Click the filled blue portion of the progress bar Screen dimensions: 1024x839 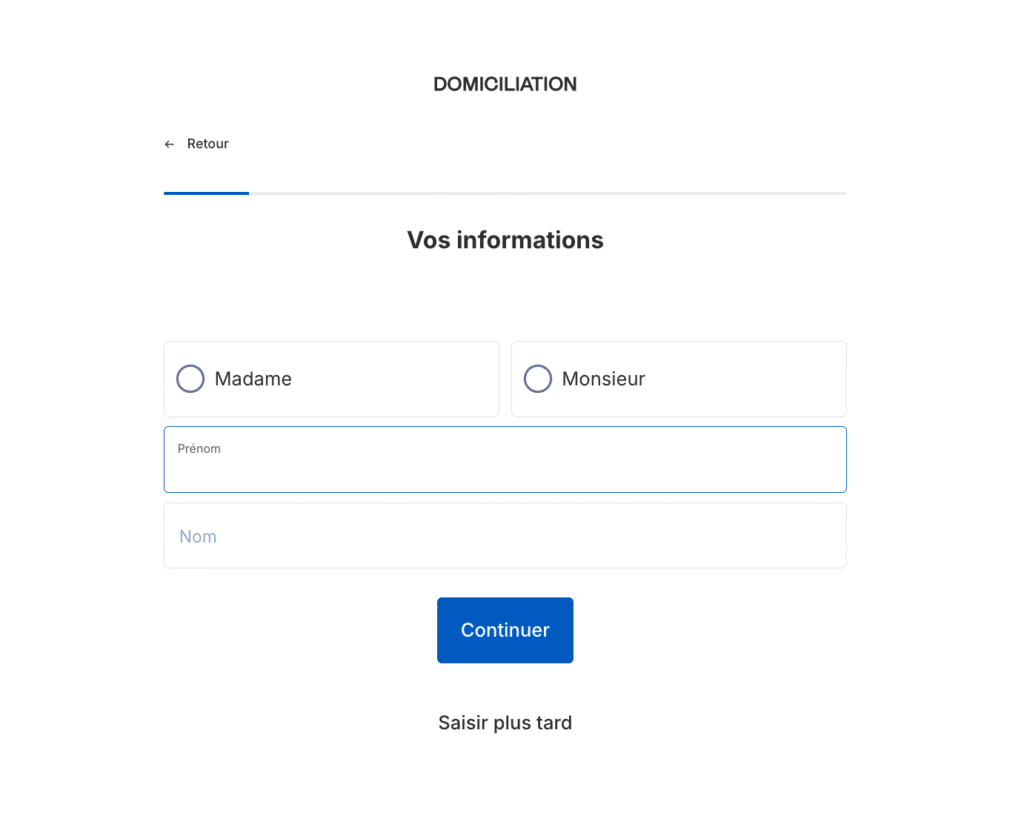click(206, 192)
